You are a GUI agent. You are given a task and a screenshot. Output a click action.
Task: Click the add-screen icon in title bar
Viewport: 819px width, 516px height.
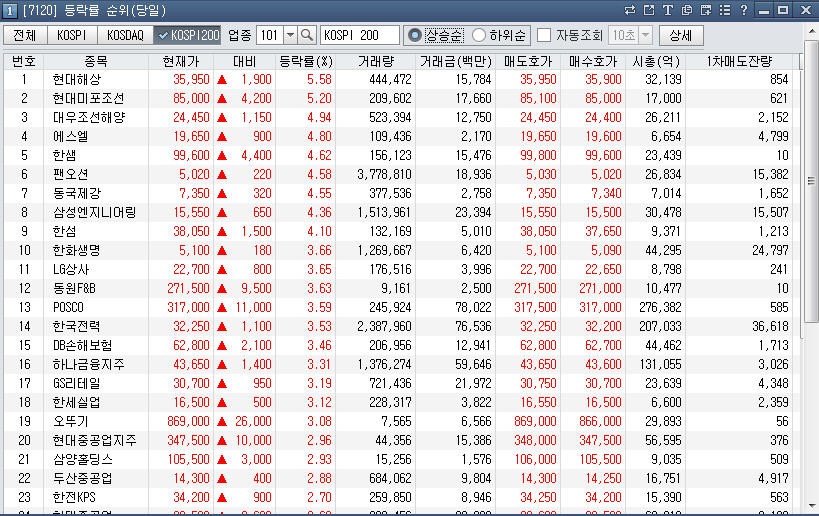[x=706, y=10]
